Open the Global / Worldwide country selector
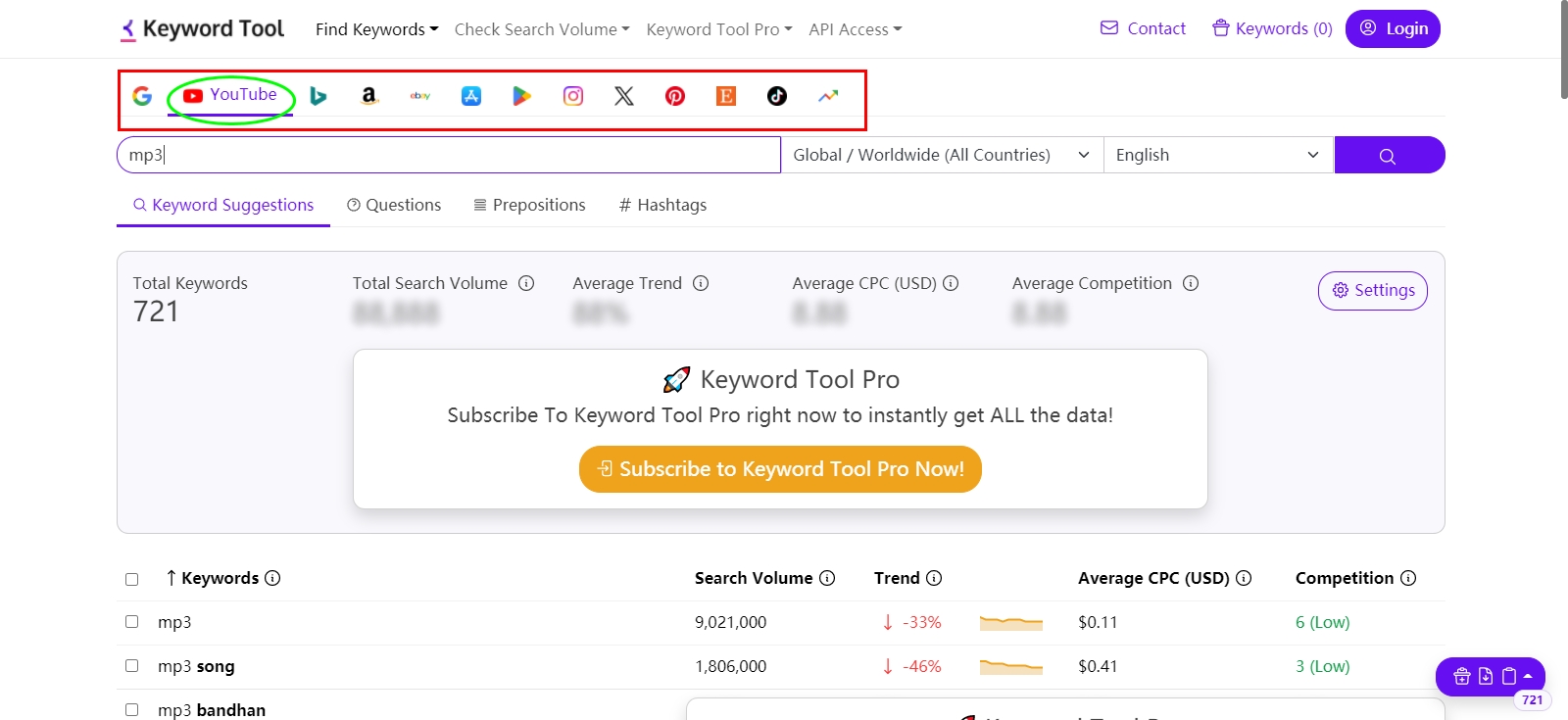The image size is (1568, 720). tap(942, 155)
